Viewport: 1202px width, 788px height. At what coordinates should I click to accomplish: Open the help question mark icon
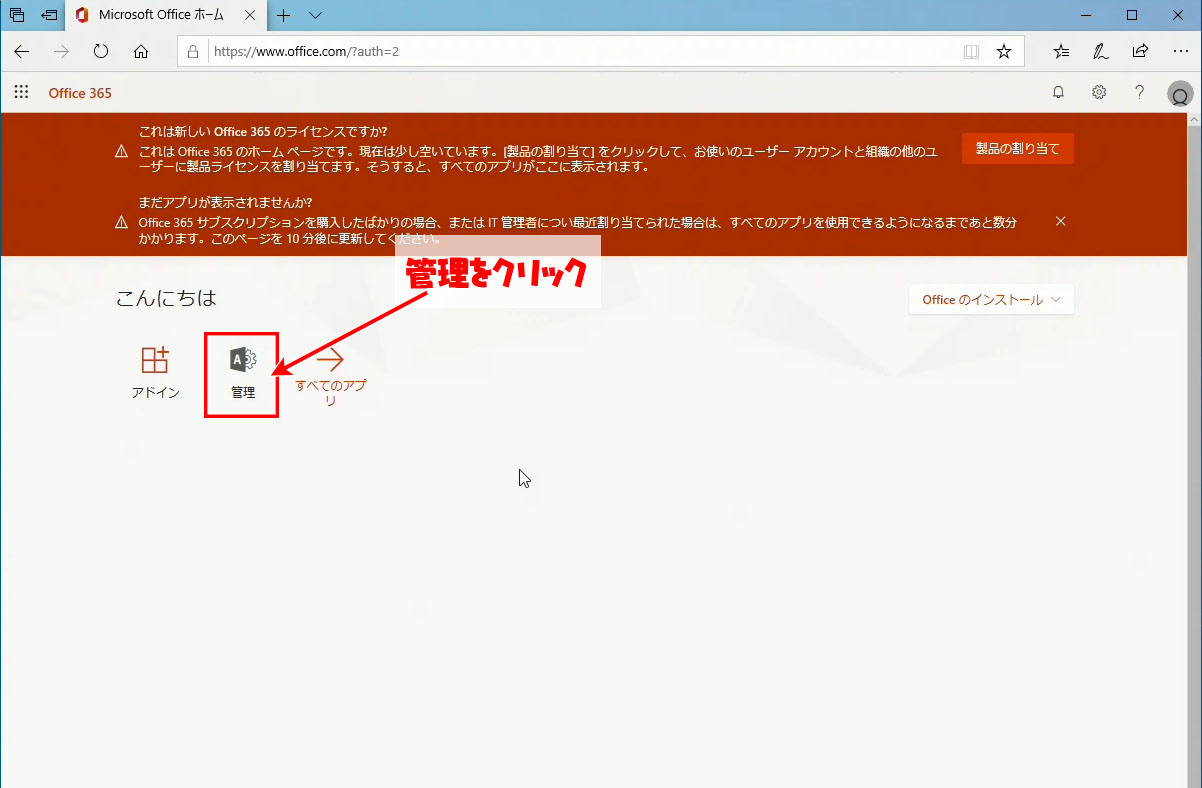pos(1139,92)
